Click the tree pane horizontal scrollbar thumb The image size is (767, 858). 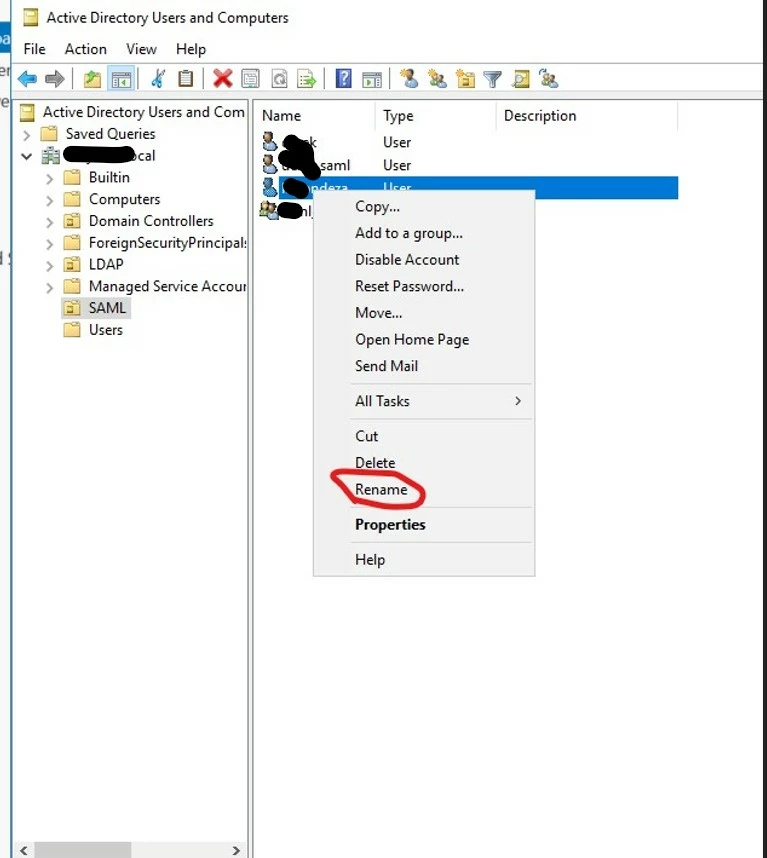coord(83,850)
